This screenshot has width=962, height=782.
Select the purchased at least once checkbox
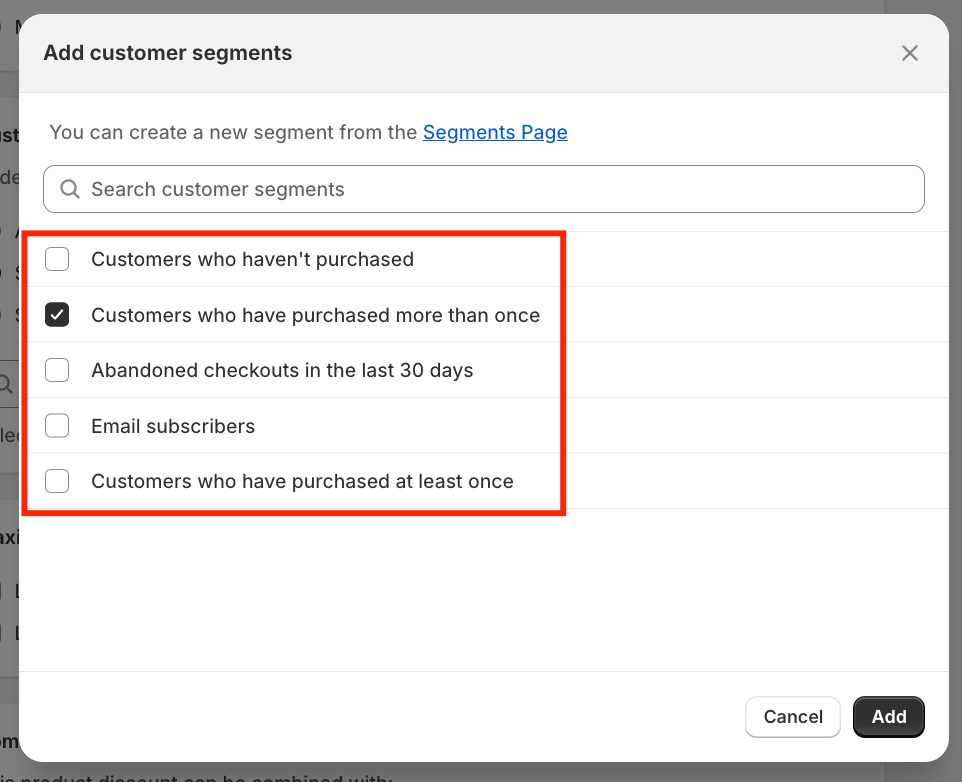57,481
